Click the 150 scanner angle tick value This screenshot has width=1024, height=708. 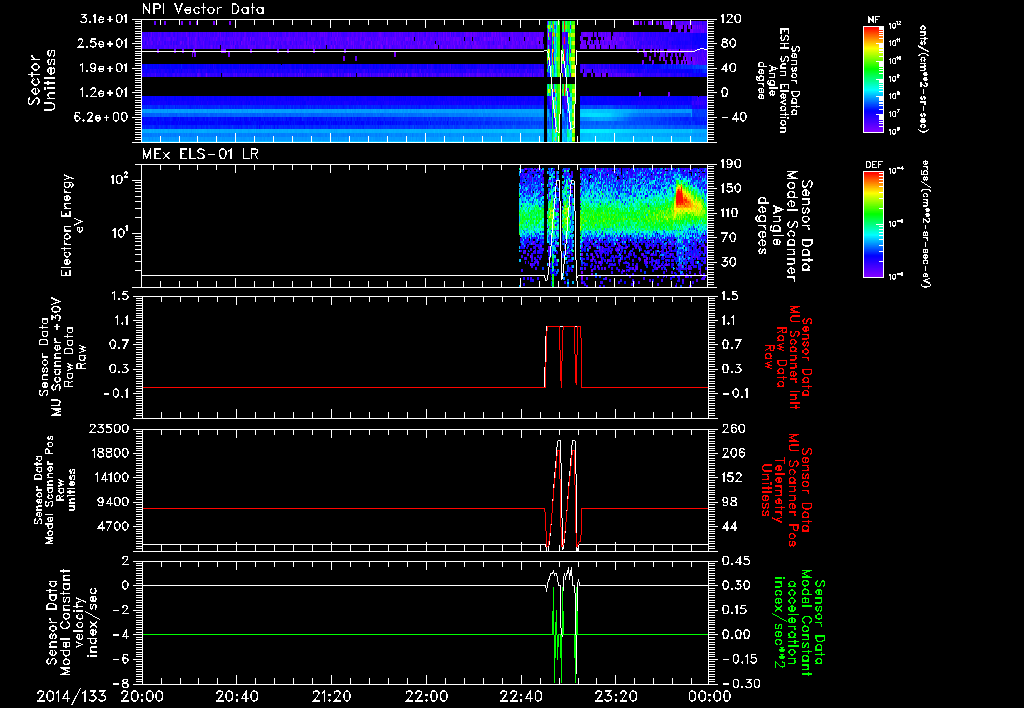[x=731, y=189]
